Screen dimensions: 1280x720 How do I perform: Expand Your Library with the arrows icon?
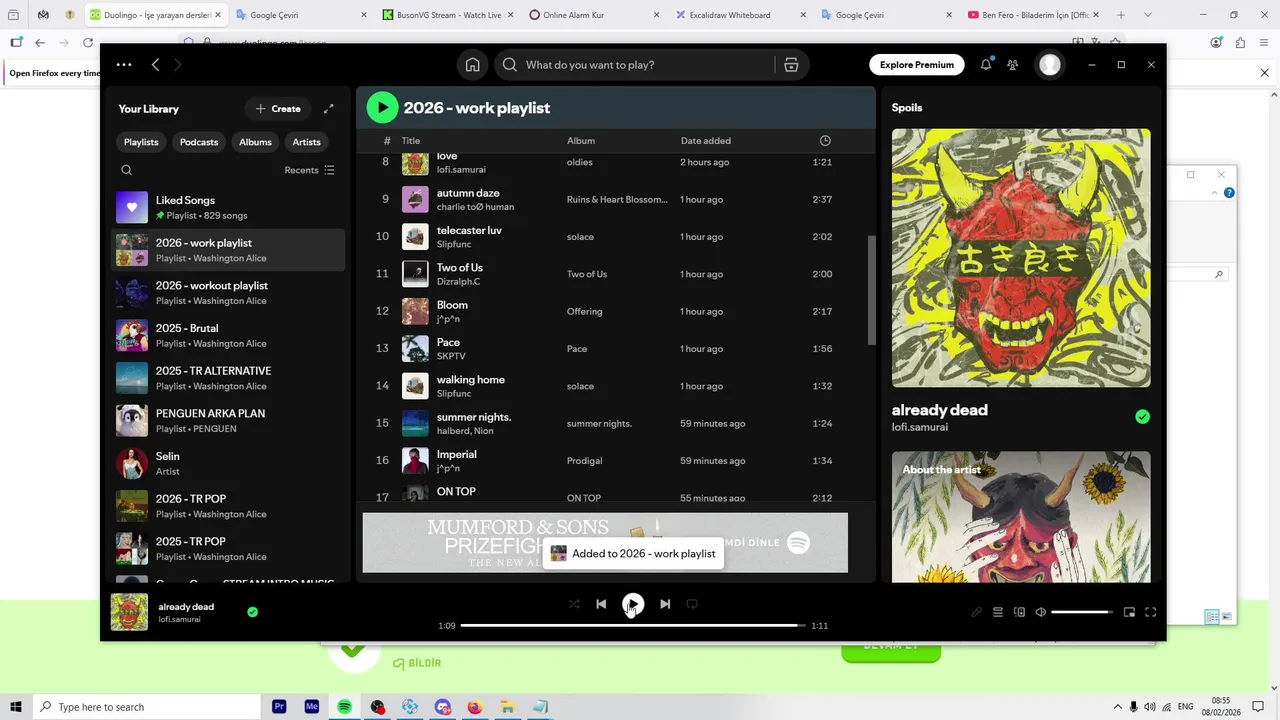coord(329,109)
